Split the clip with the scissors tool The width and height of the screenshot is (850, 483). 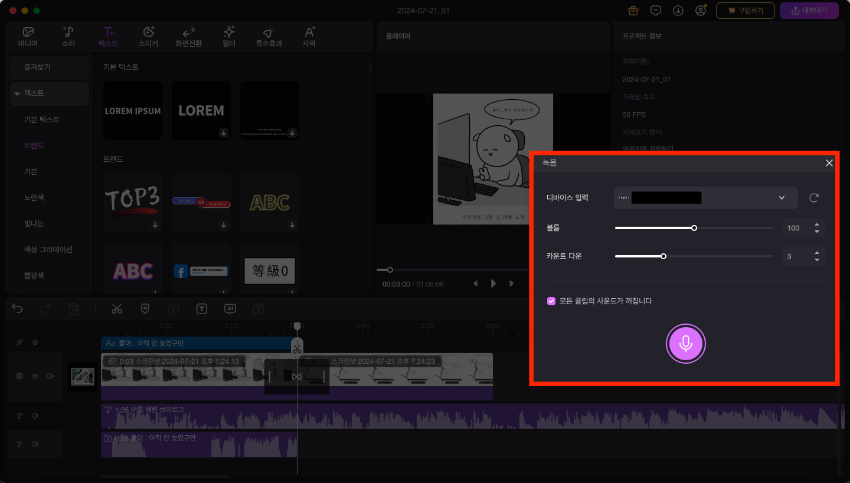point(117,309)
